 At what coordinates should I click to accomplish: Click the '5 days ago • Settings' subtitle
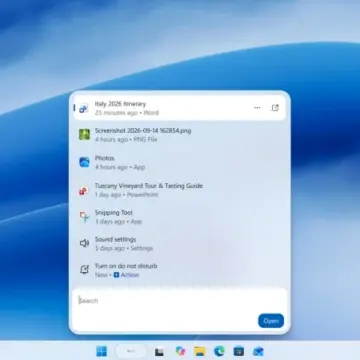coord(124,248)
